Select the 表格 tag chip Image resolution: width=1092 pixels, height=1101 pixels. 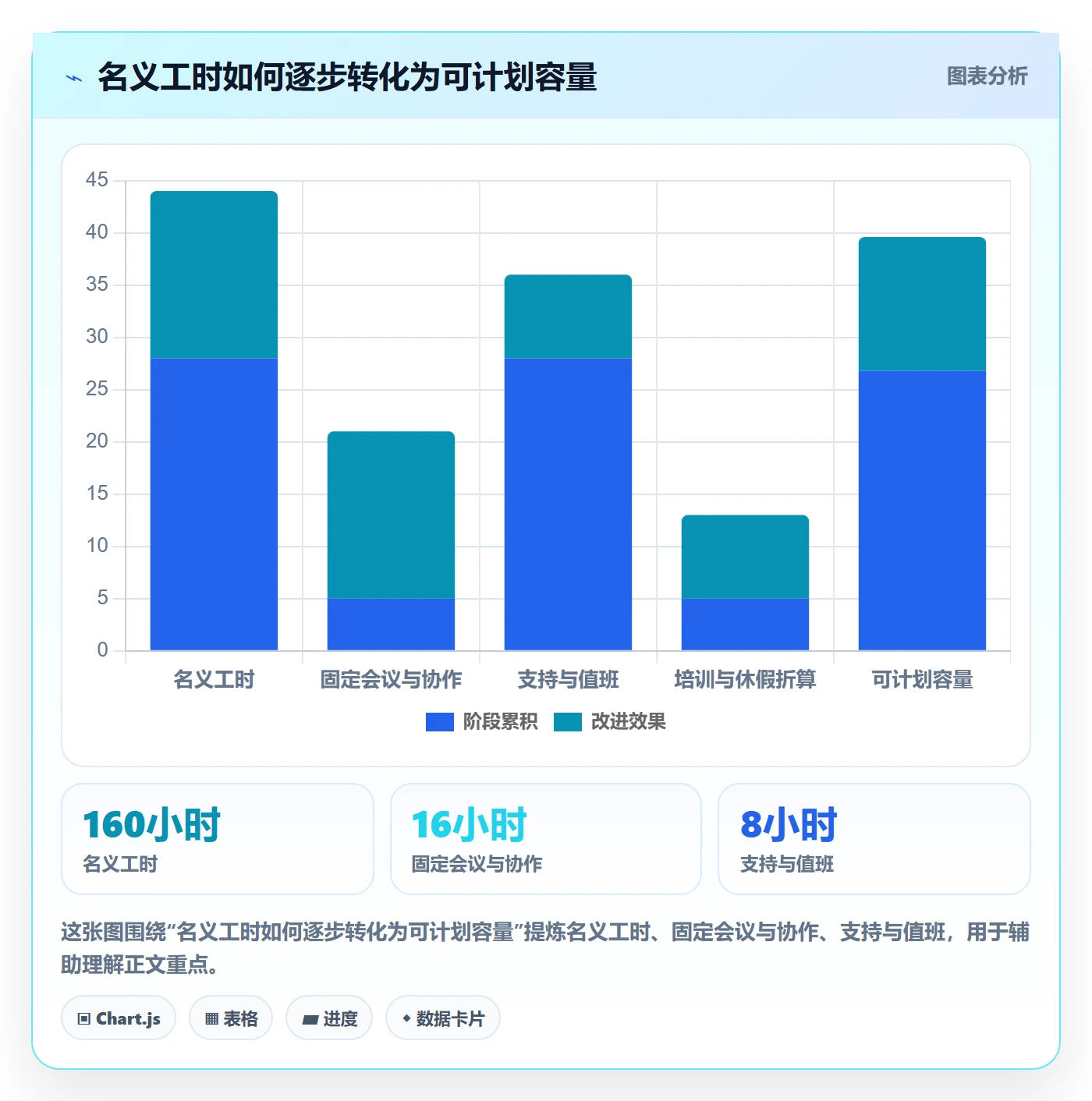point(231,1018)
